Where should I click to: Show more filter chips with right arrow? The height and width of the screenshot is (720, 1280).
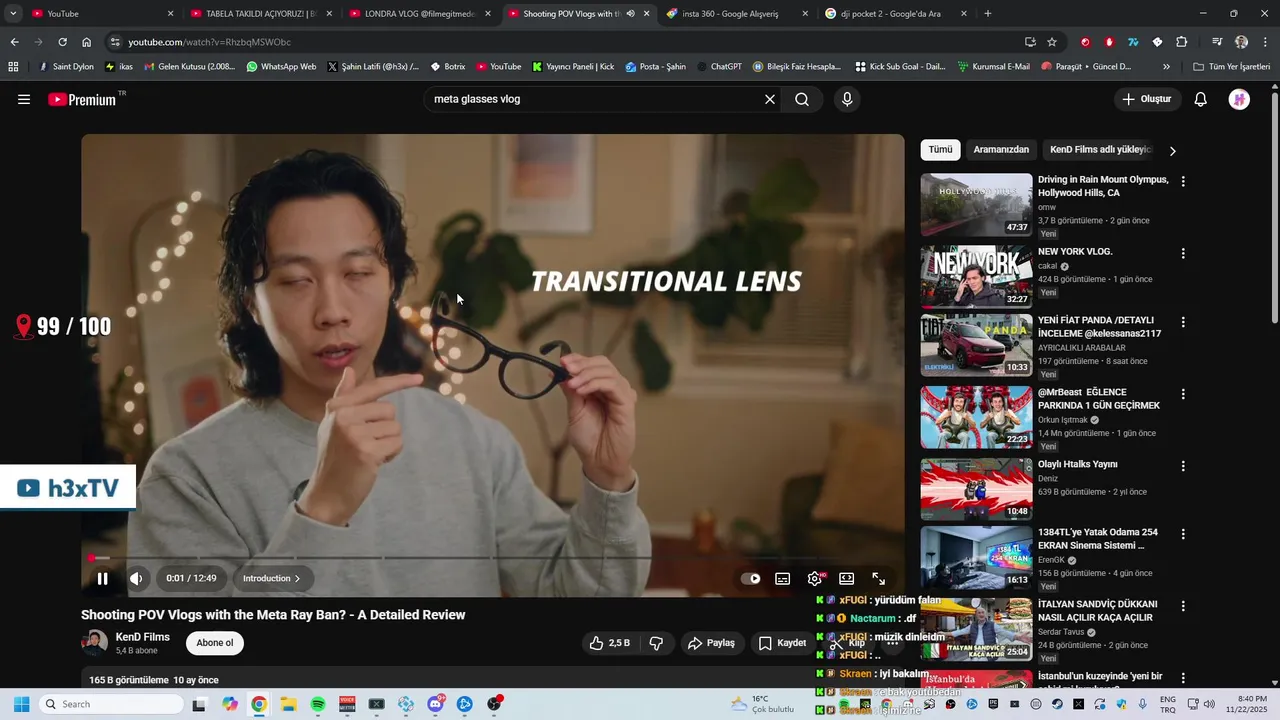(1173, 151)
